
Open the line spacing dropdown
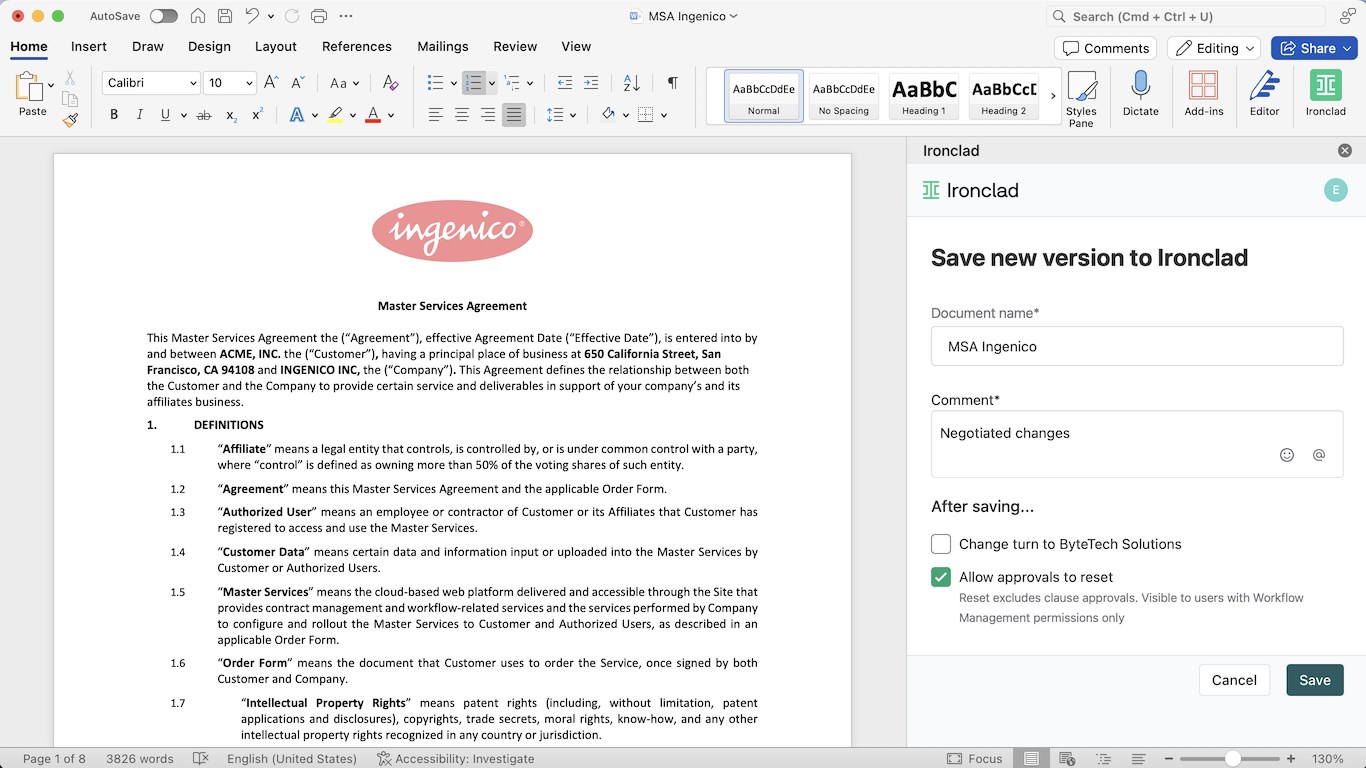tap(562, 115)
